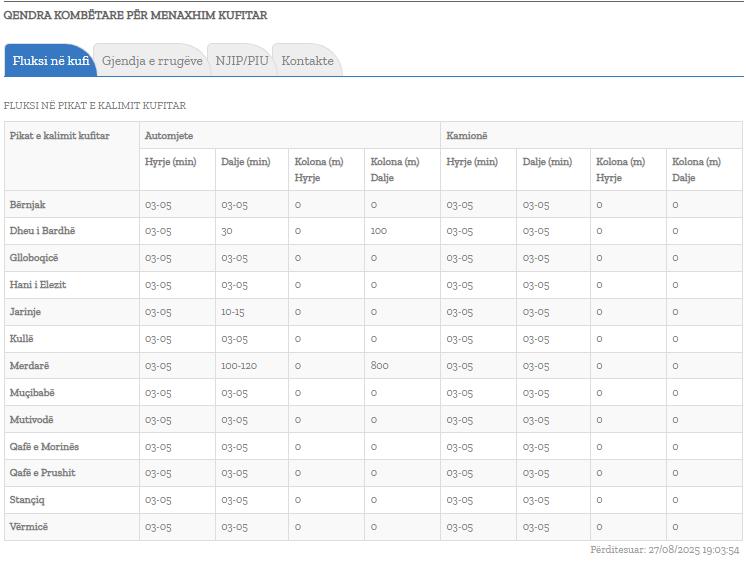746x575 pixels.
Task: Select the Qafë e Prushit row label
Action: 42,473
